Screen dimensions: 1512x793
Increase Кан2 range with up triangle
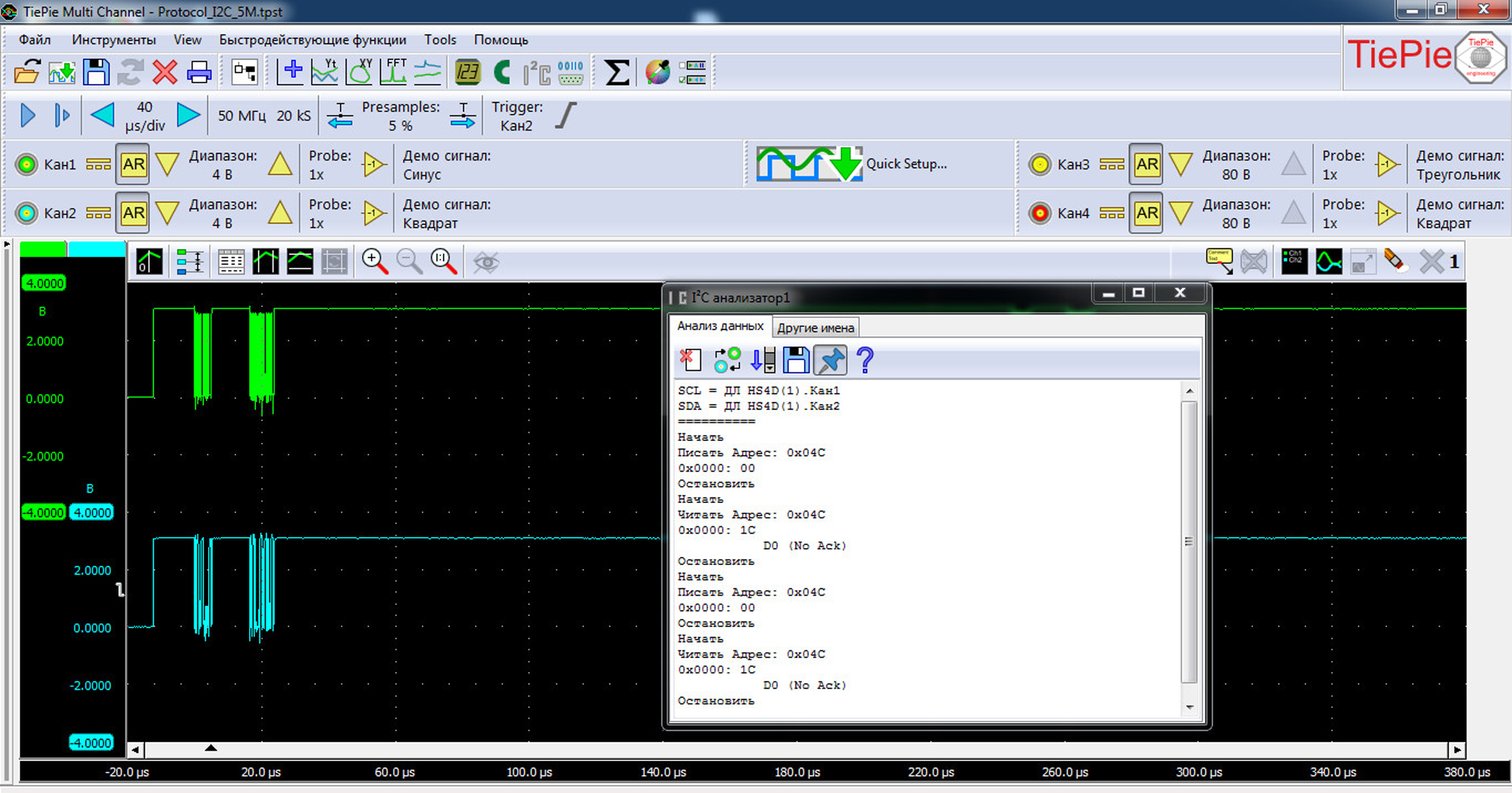[280, 213]
